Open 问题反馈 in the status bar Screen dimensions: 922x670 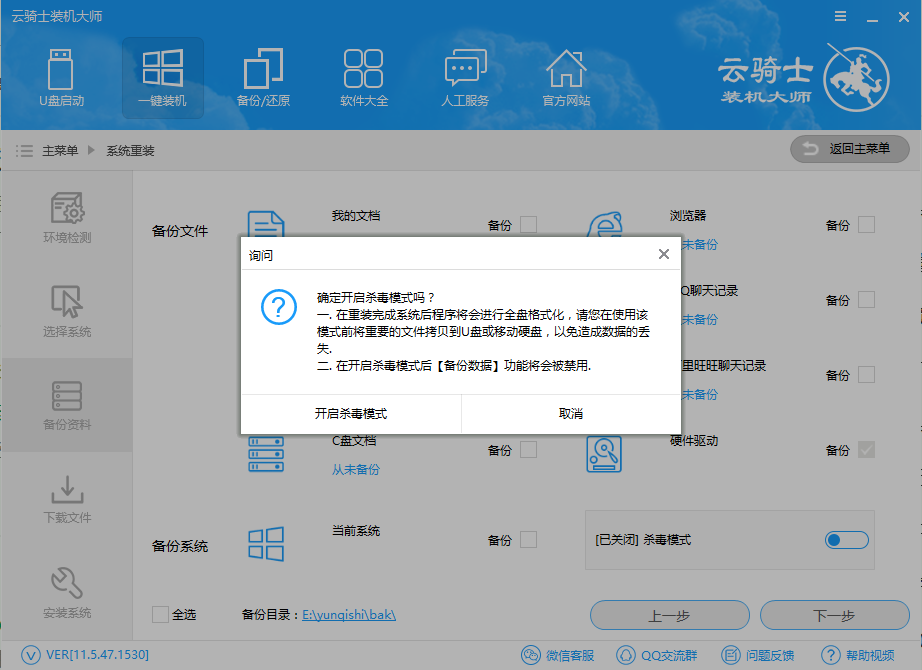(758, 655)
